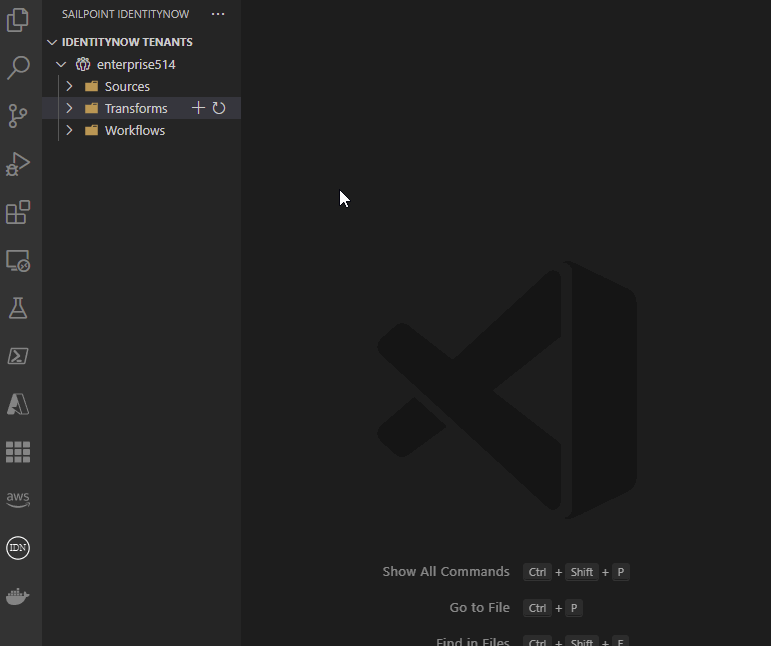
Task: Select the Transforms folder label
Action: (x=136, y=108)
